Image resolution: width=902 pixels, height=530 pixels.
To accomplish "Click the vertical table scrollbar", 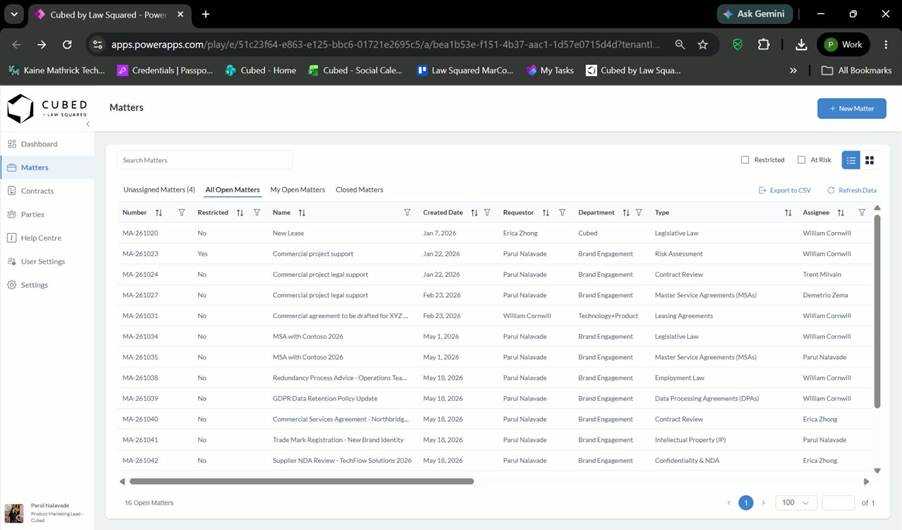I will coord(877,311).
